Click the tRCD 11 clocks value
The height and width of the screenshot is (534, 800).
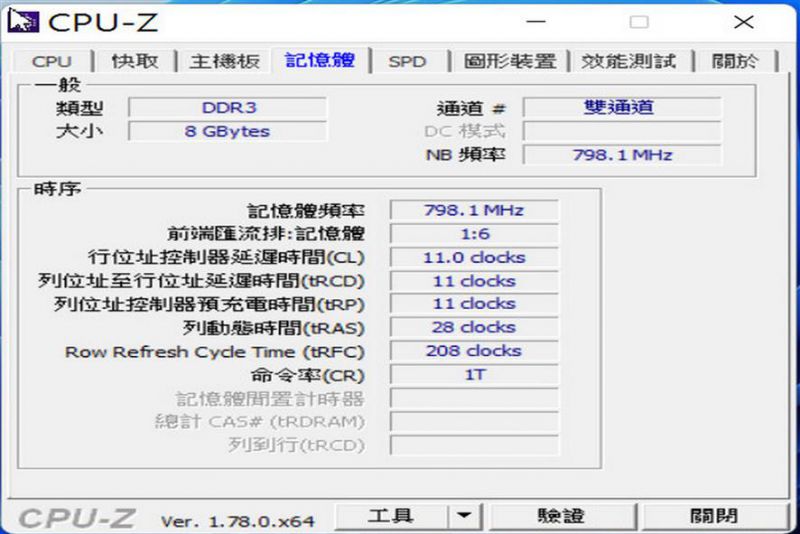coord(474,281)
